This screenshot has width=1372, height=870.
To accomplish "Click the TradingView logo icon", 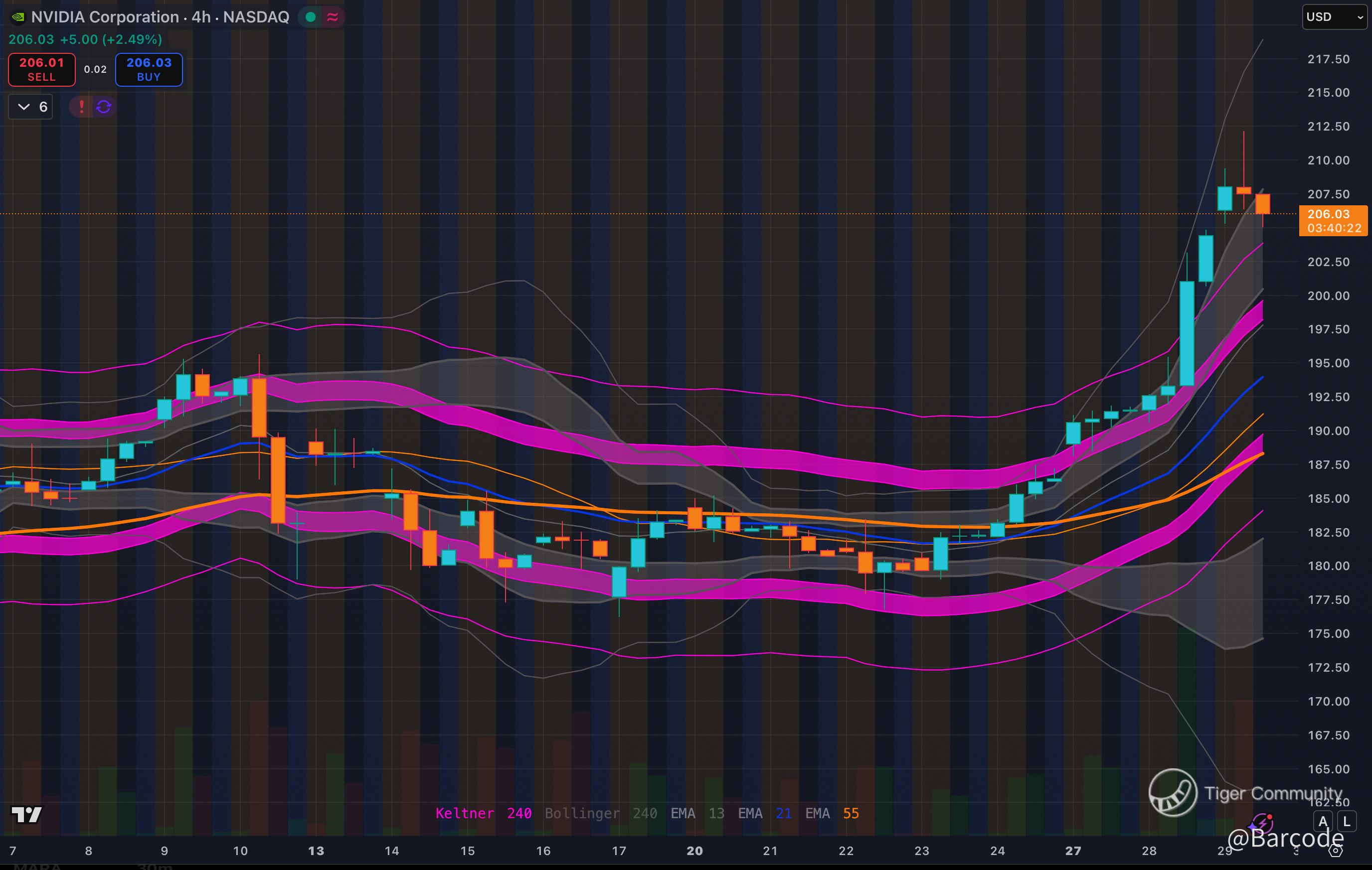I will click(x=26, y=815).
